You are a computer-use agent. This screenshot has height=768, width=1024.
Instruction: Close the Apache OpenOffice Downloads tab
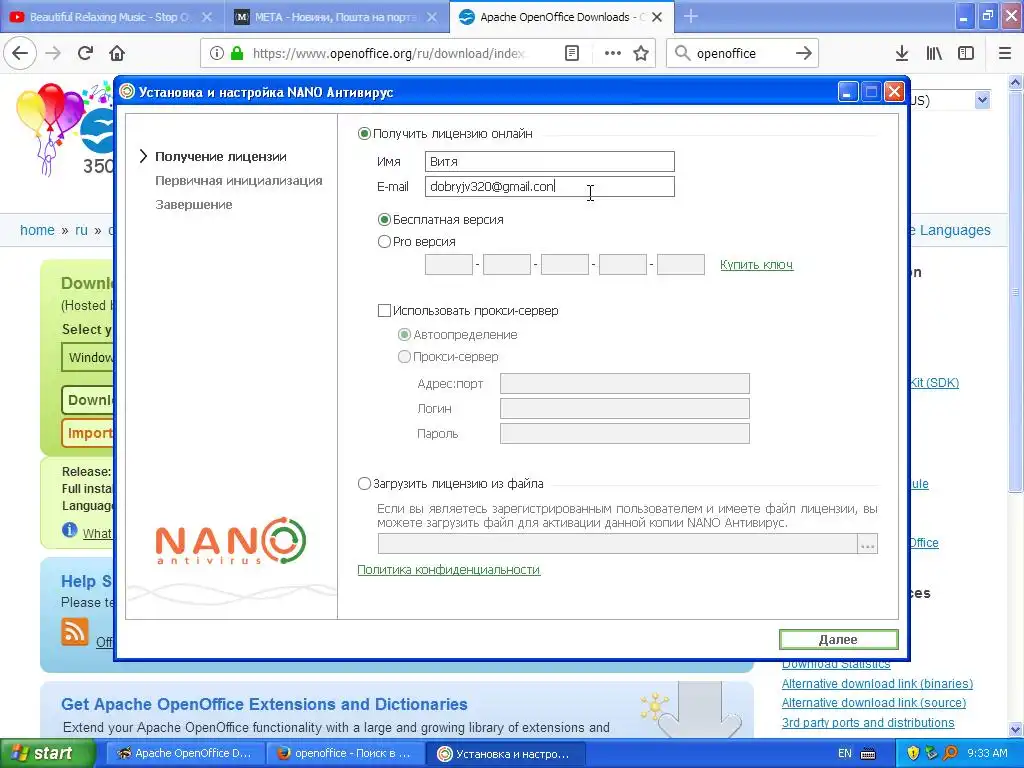[657, 17]
